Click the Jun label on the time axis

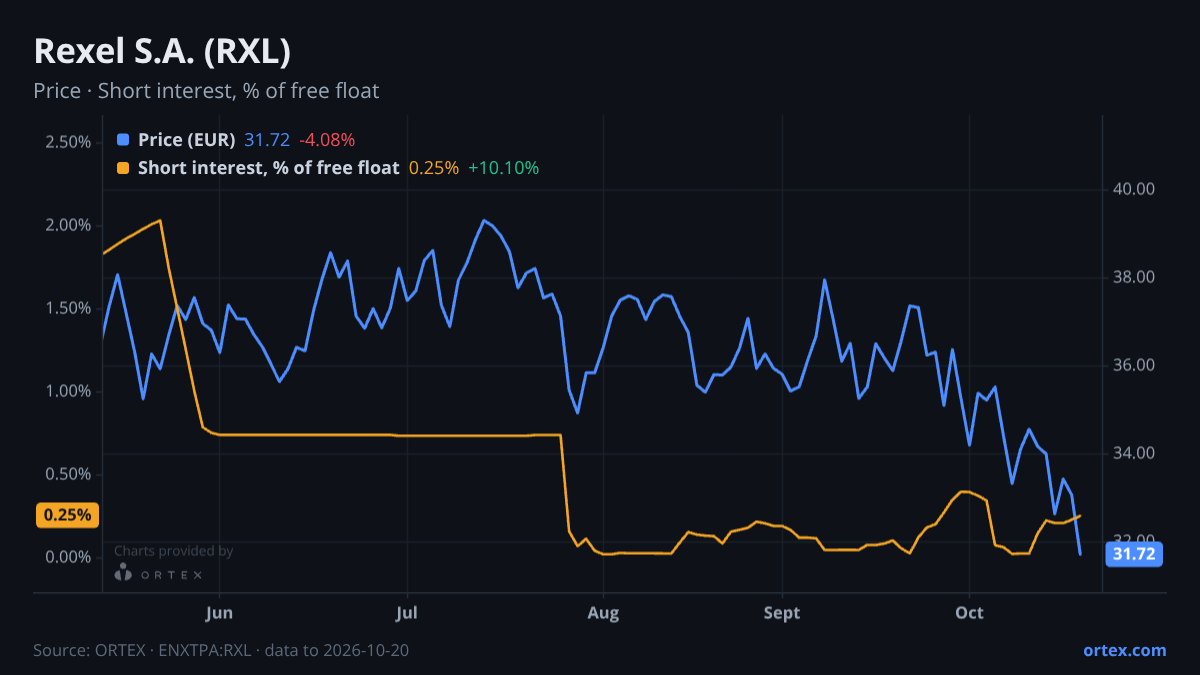coord(218,613)
